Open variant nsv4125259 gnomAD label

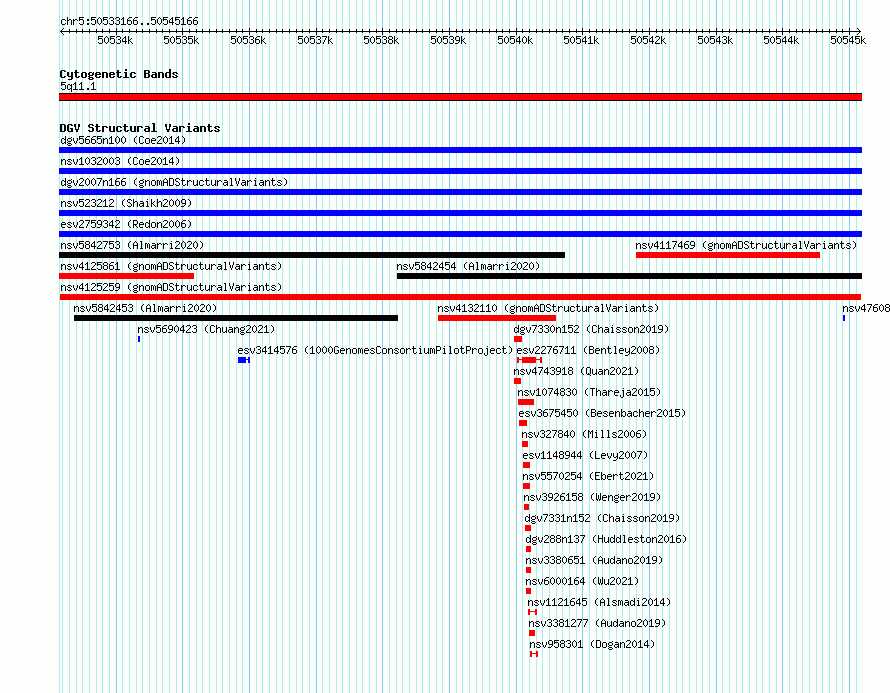pyautogui.click(x=171, y=287)
